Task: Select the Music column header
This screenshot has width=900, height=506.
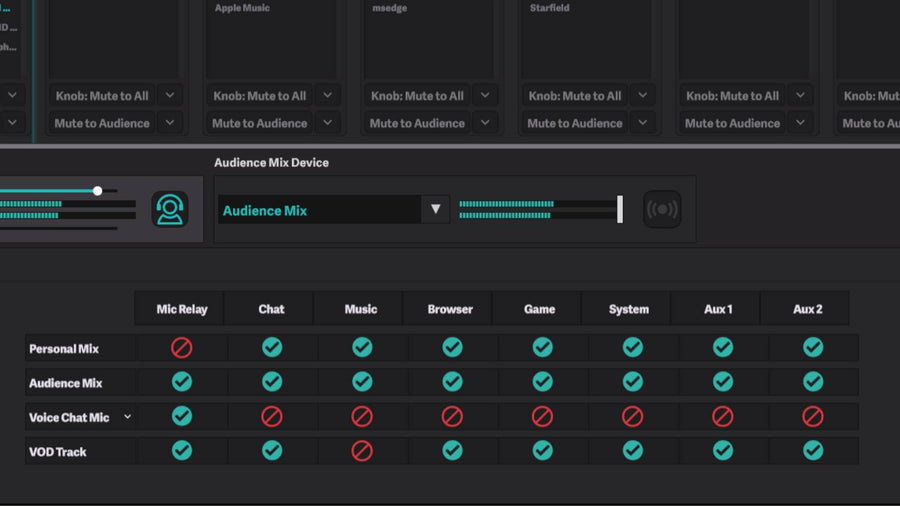Action: tap(360, 309)
